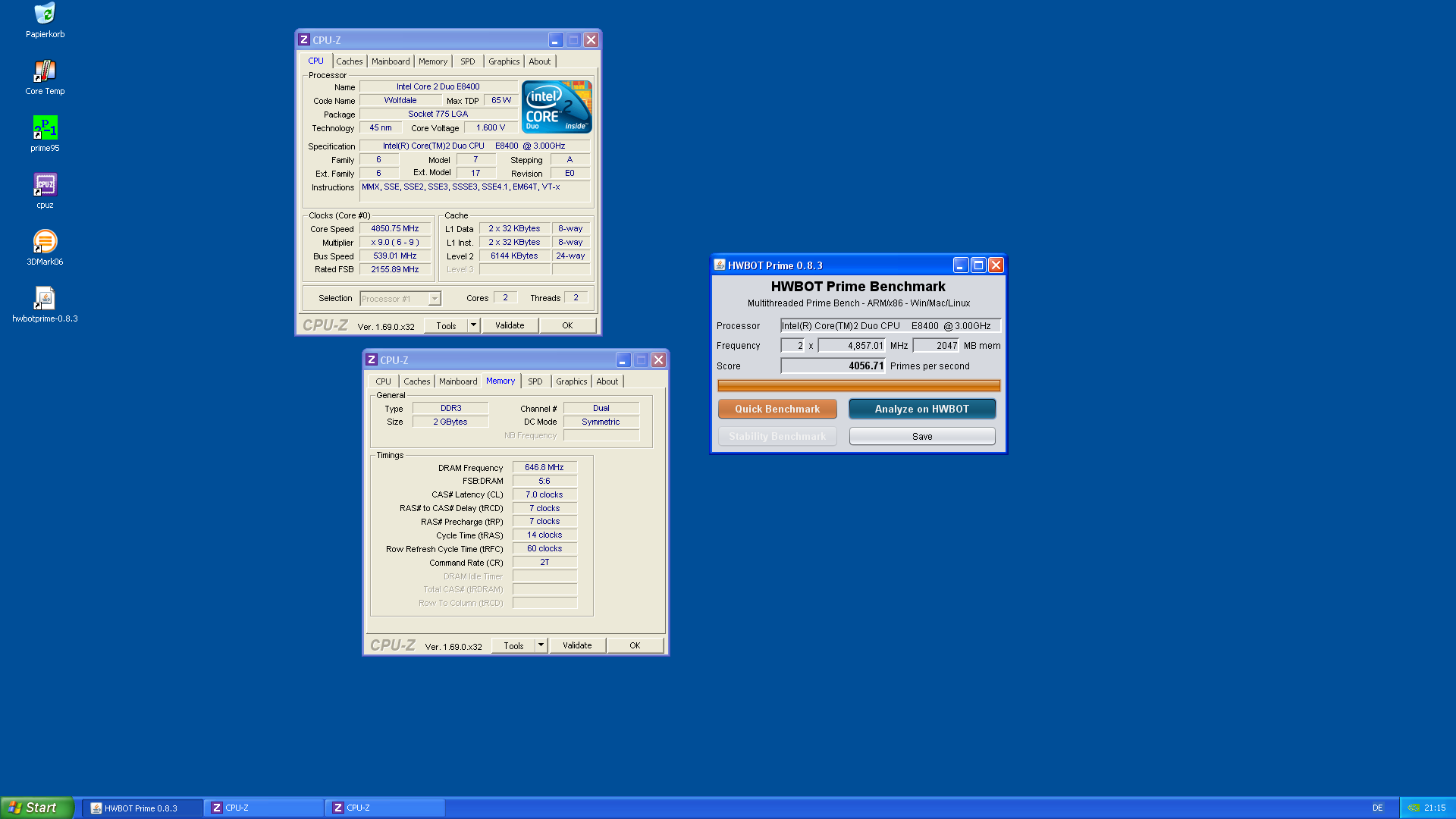Viewport: 1456px width, 819px height.
Task: Click Validate in Memory CPU-Z window
Action: coord(577,645)
